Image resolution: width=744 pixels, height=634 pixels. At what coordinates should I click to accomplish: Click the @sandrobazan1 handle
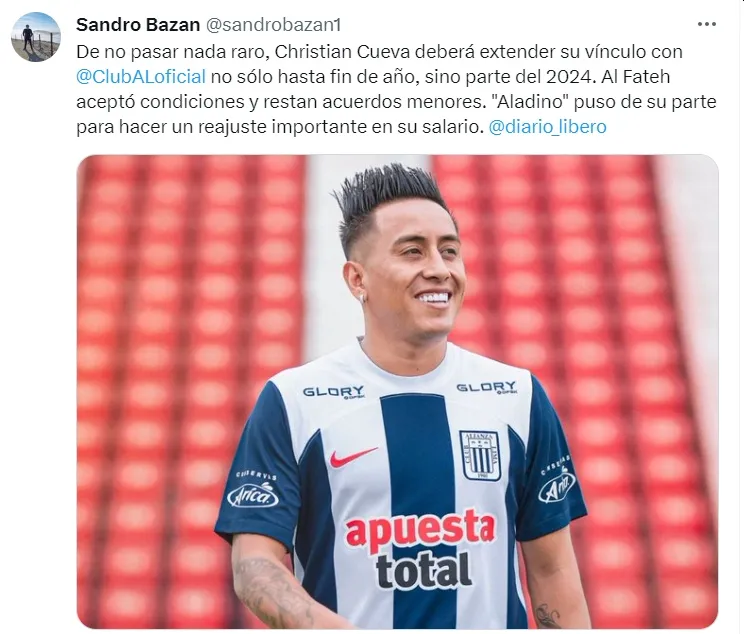tap(273, 25)
